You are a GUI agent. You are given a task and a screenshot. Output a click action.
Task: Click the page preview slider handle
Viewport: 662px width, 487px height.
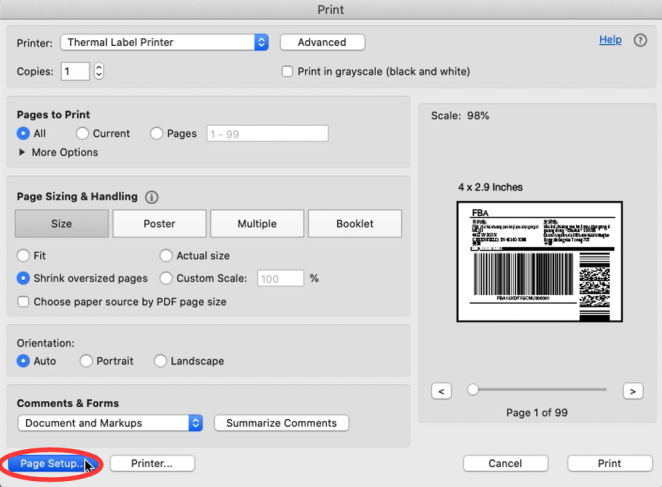[472, 389]
